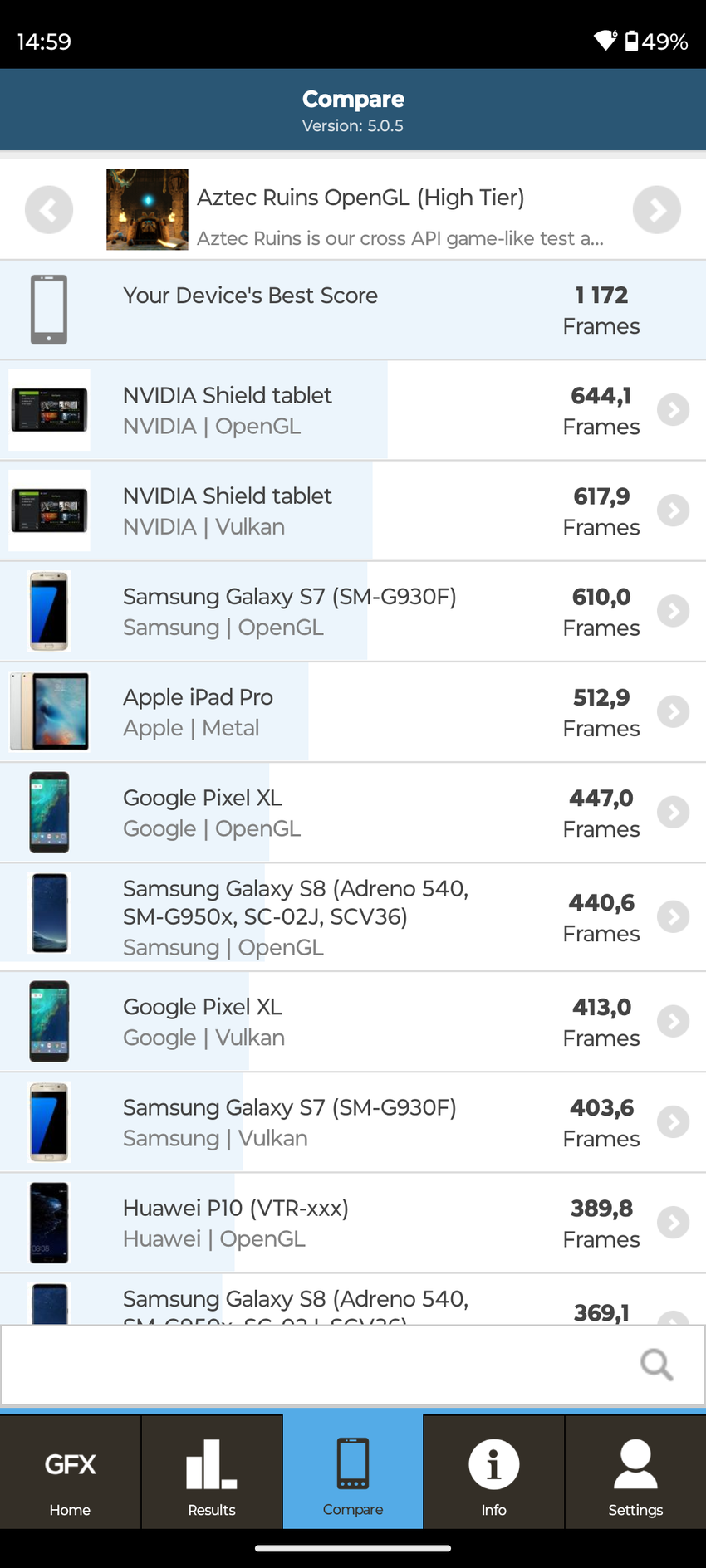Click the Aztec Ruins test thumbnail

click(147, 209)
